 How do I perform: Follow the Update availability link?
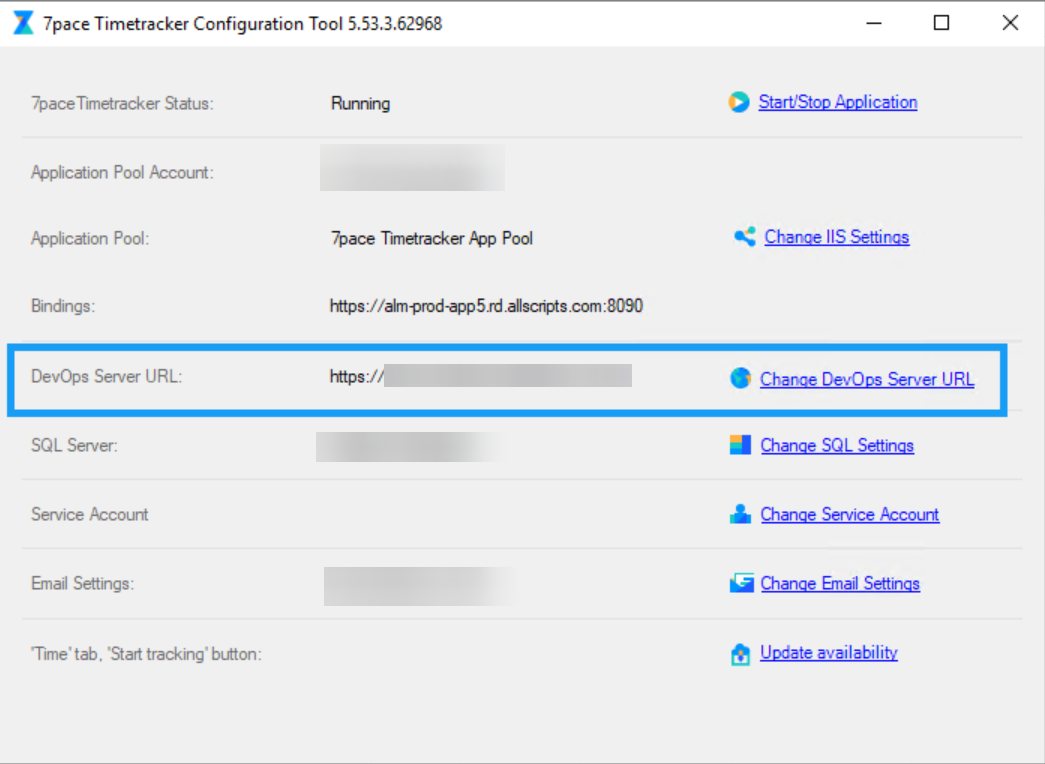[x=829, y=652]
